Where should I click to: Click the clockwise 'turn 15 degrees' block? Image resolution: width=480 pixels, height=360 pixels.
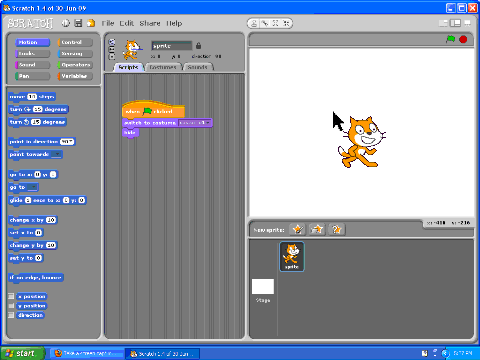(38, 109)
